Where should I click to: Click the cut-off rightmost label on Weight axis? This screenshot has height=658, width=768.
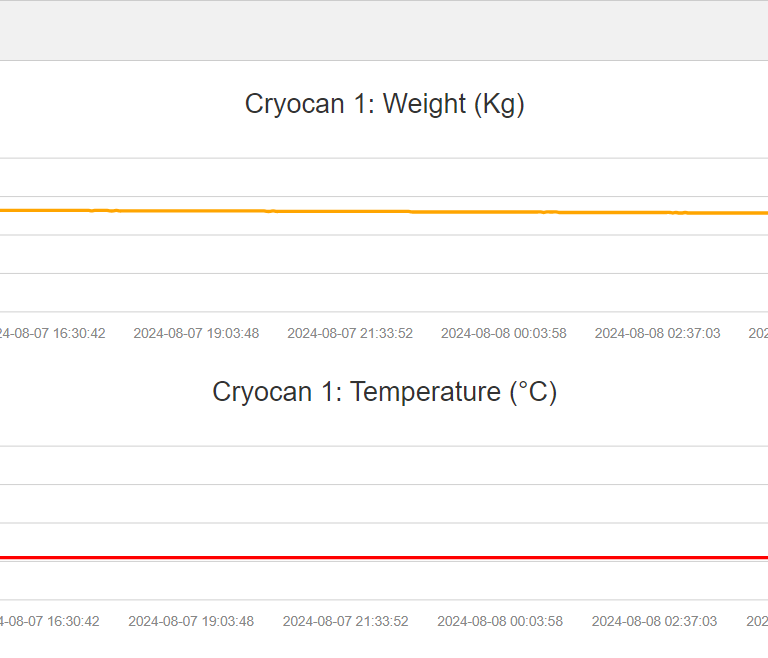pyautogui.click(x=759, y=333)
